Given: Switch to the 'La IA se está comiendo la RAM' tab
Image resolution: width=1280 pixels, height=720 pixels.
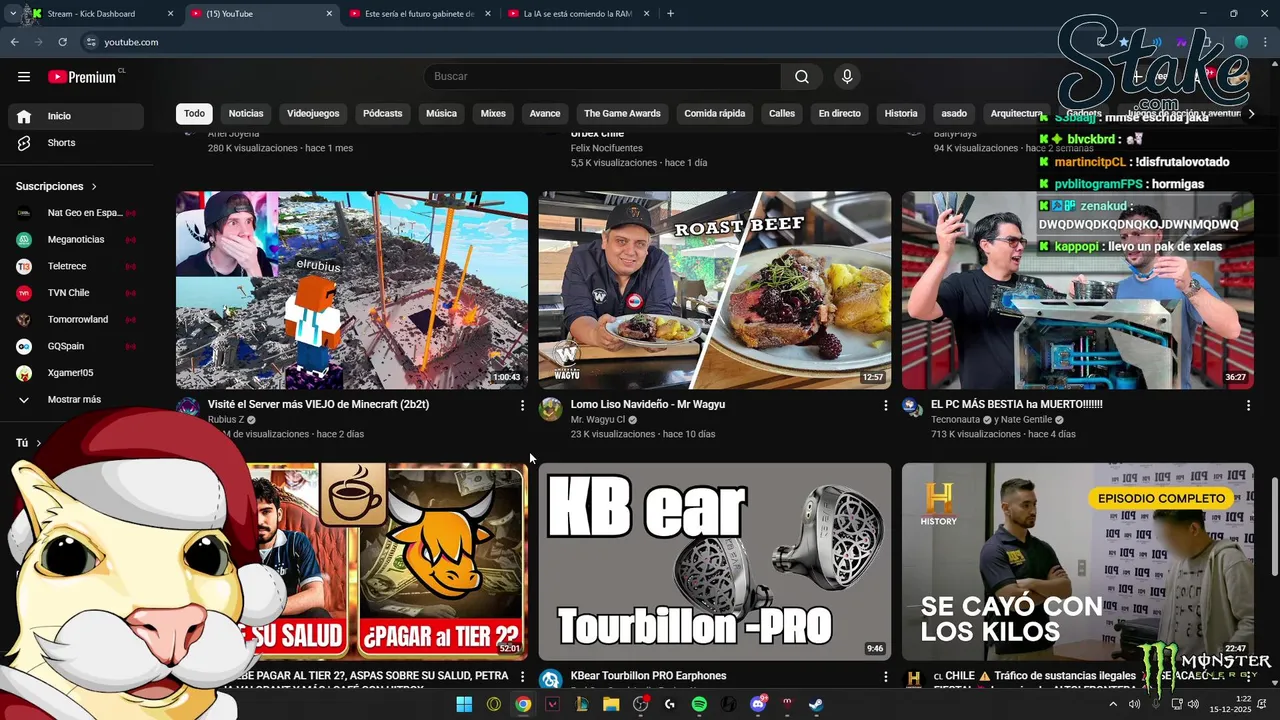Looking at the screenshot, I should [580, 14].
